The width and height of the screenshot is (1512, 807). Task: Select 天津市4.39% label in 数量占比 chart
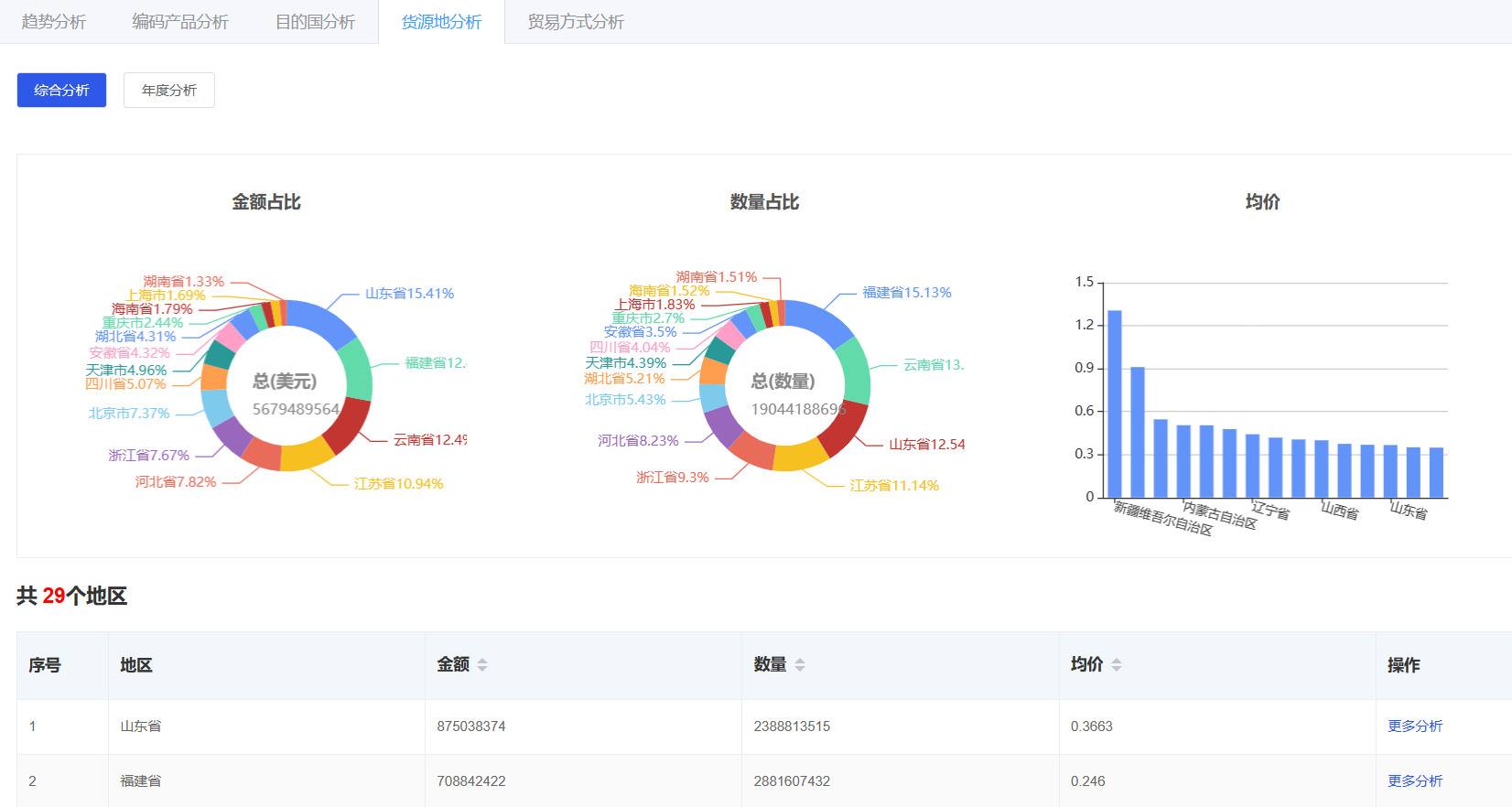tap(626, 363)
